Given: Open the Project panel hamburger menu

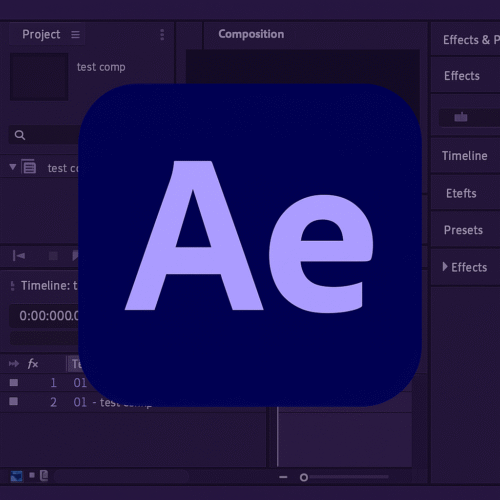Looking at the screenshot, I should [x=75, y=34].
